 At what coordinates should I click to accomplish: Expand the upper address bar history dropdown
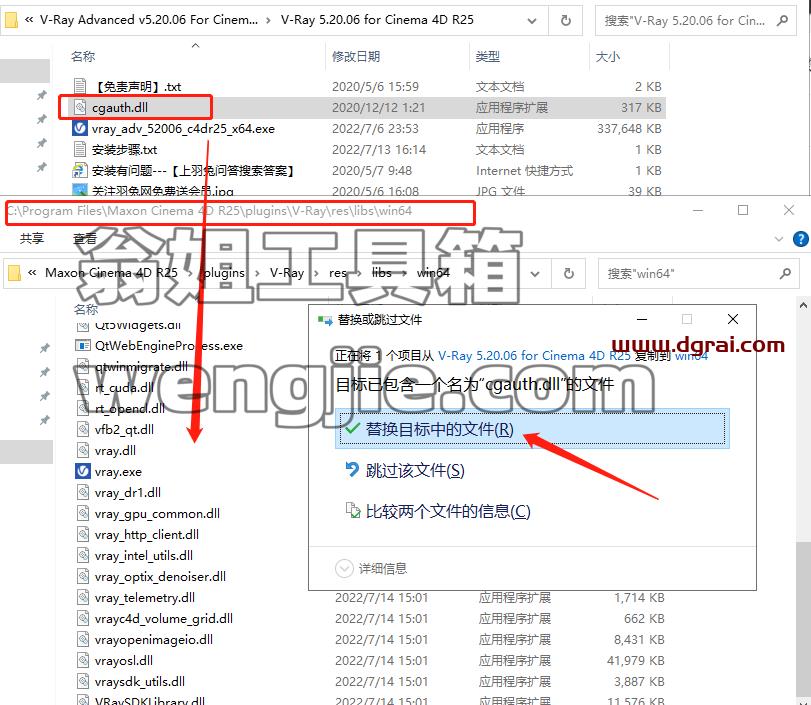tap(532, 21)
